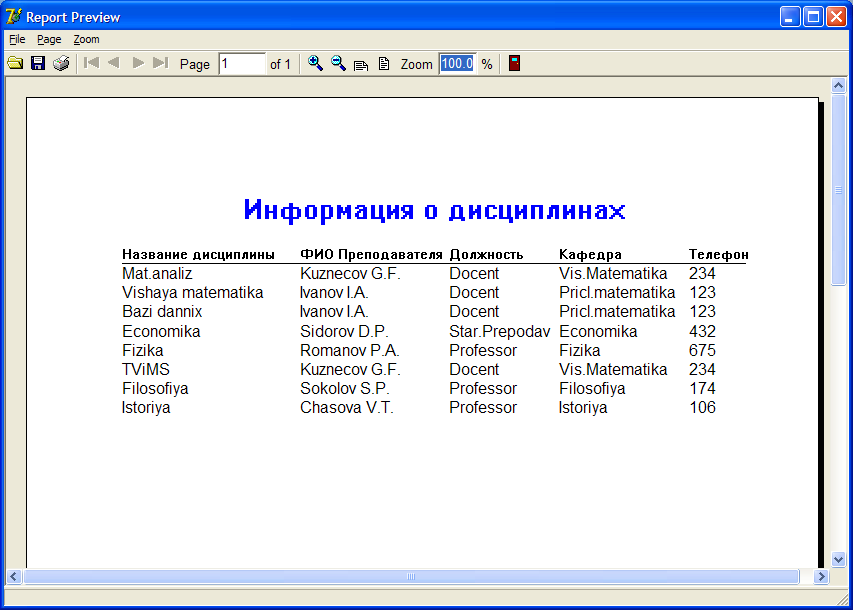The width and height of the screenshot is (853, 610).
Task: Click phone number '675'
Action: pos(702,350)
